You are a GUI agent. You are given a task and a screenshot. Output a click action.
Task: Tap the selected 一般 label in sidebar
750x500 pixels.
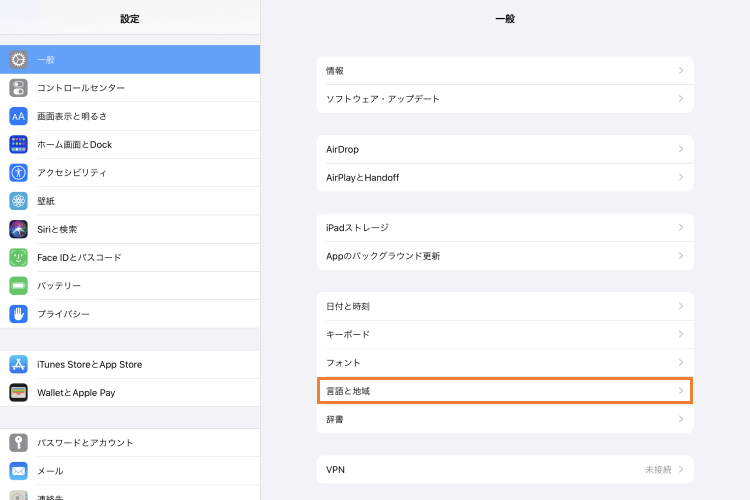click(46, 60)
